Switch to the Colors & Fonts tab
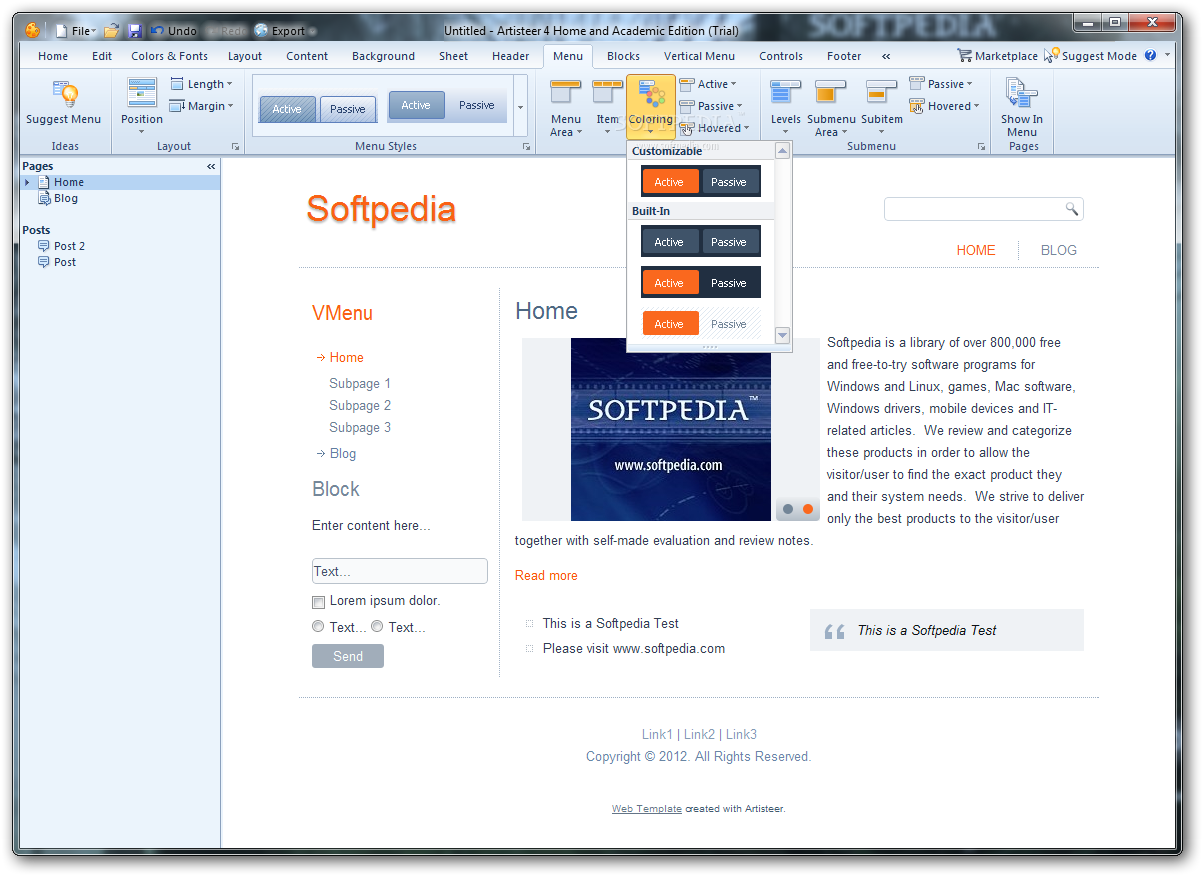The image size is (1203, 876). (x=170, y=56)
